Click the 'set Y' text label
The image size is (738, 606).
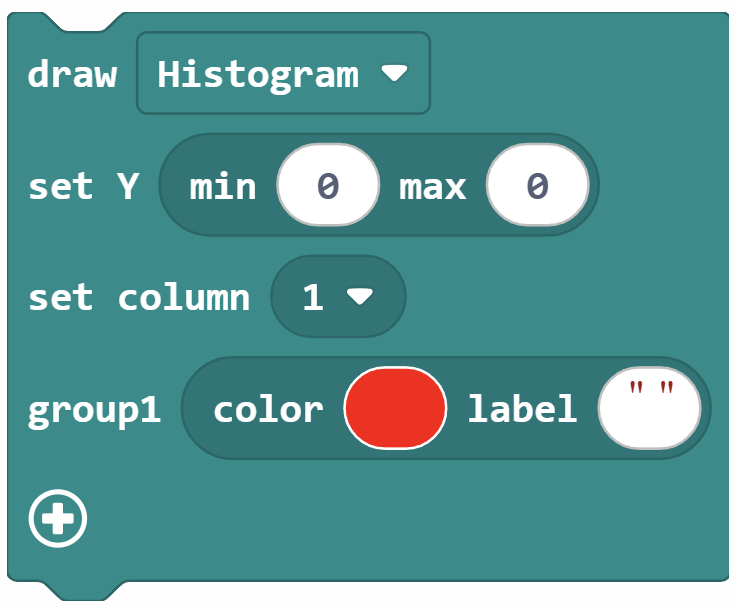point(84,186)
